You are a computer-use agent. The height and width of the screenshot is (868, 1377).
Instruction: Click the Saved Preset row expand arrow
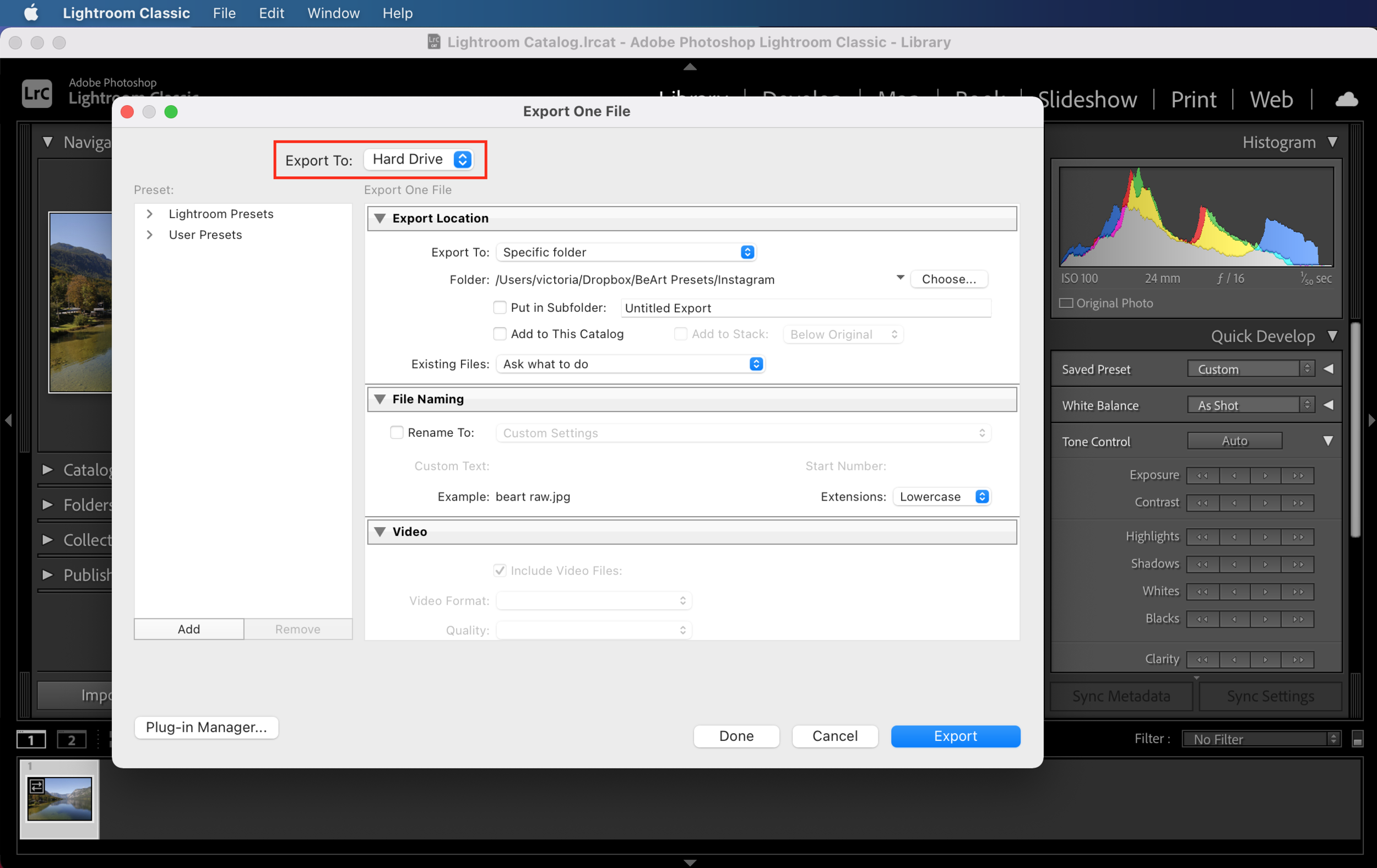pos(1329,369)
